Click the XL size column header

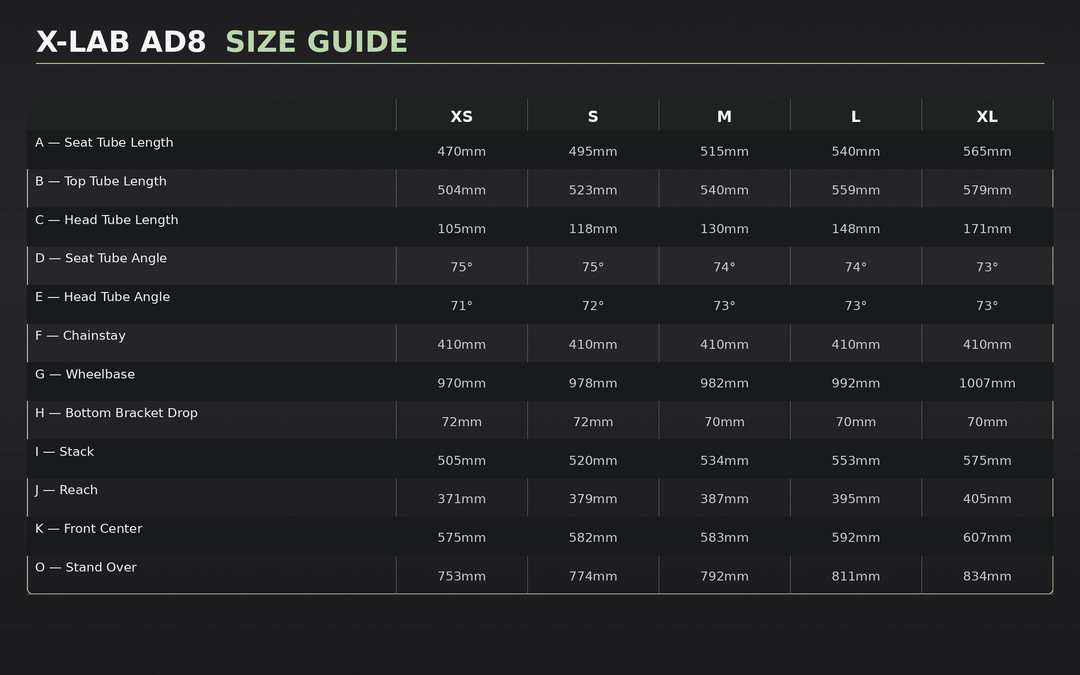pos(987,117)
